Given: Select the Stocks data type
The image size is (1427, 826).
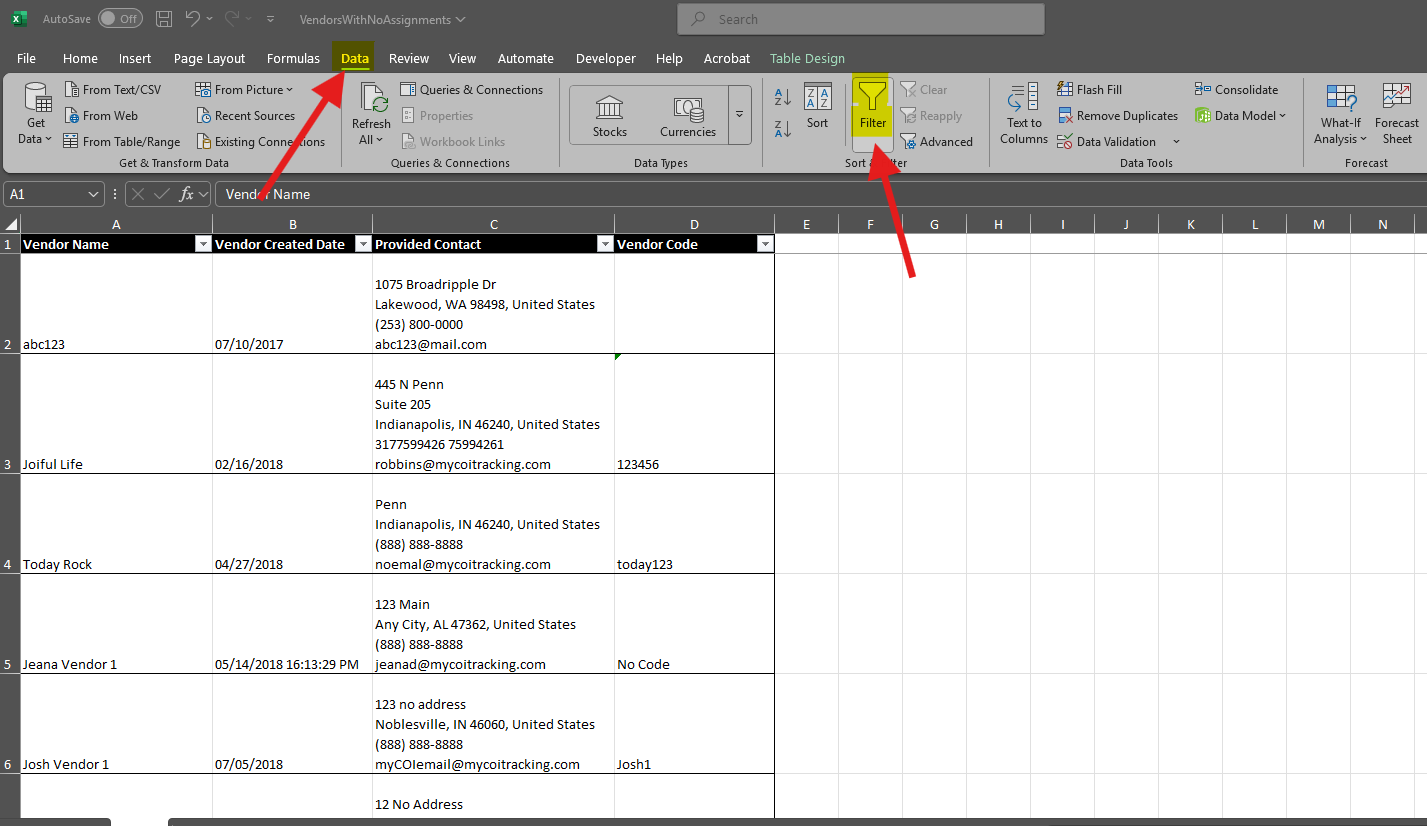Looking at the screenshot, I should pos(609,115).
